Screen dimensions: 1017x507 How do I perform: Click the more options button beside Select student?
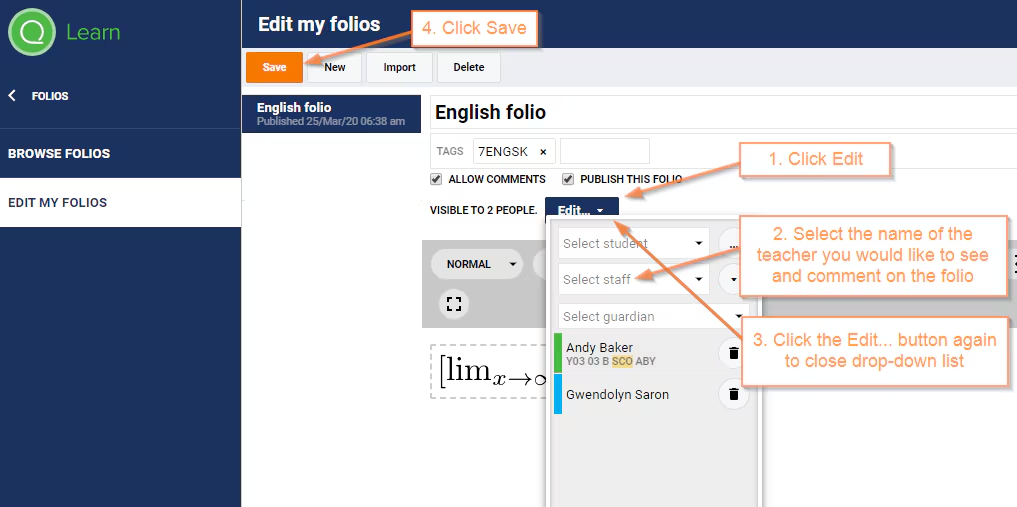(733, 244)
